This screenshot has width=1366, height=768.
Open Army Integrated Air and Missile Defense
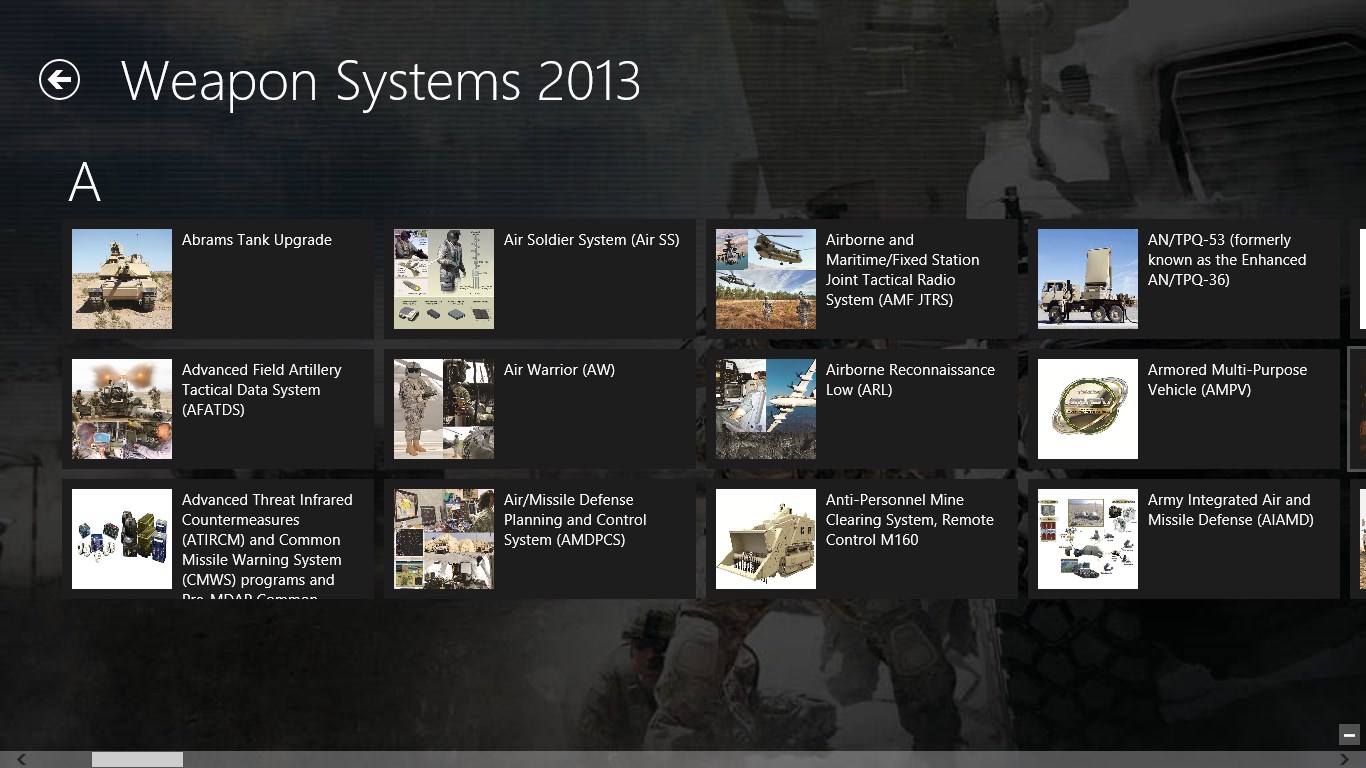click(1185, 538)
